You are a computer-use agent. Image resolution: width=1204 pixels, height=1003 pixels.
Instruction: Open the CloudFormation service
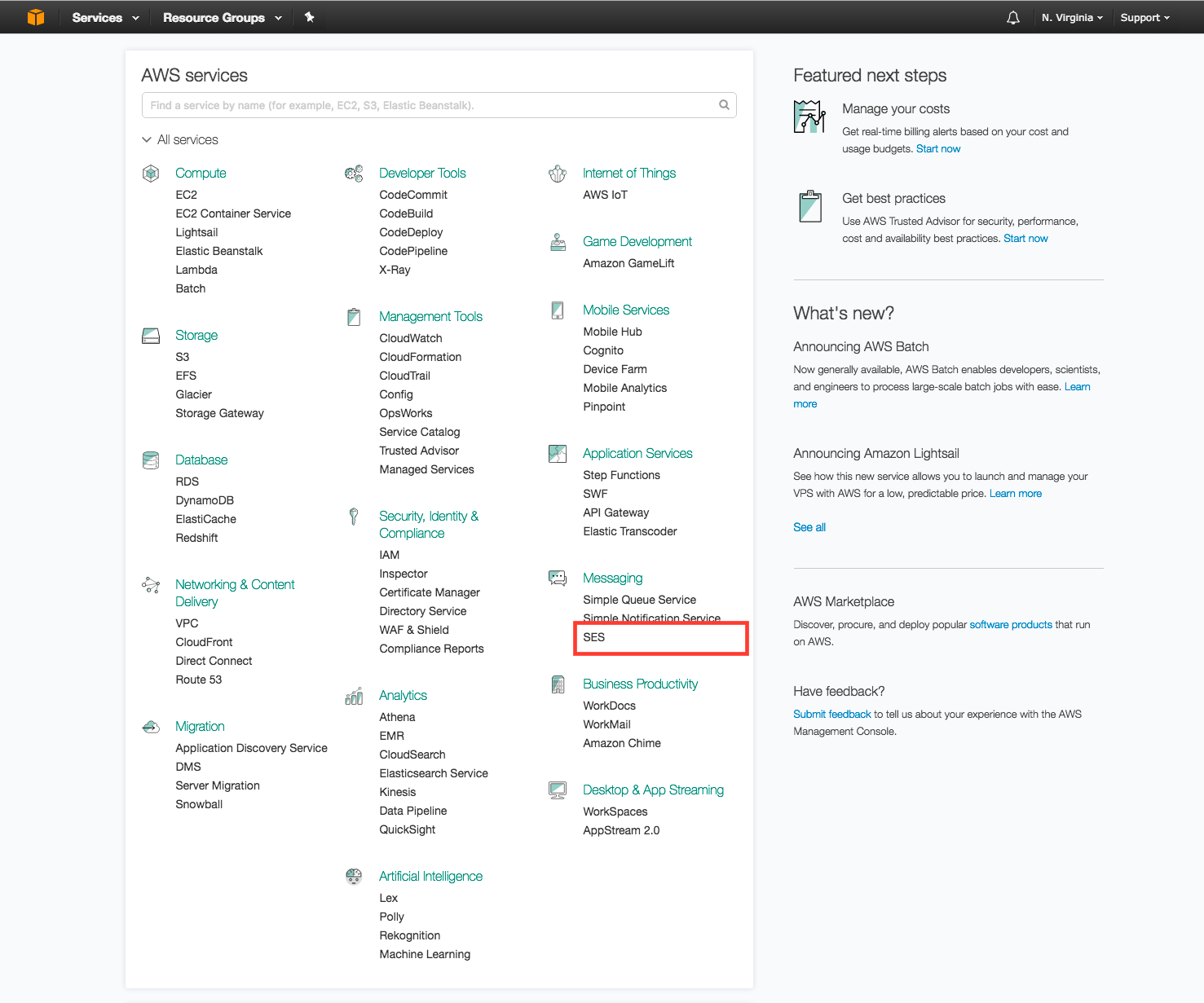click(x=421, y=357)
